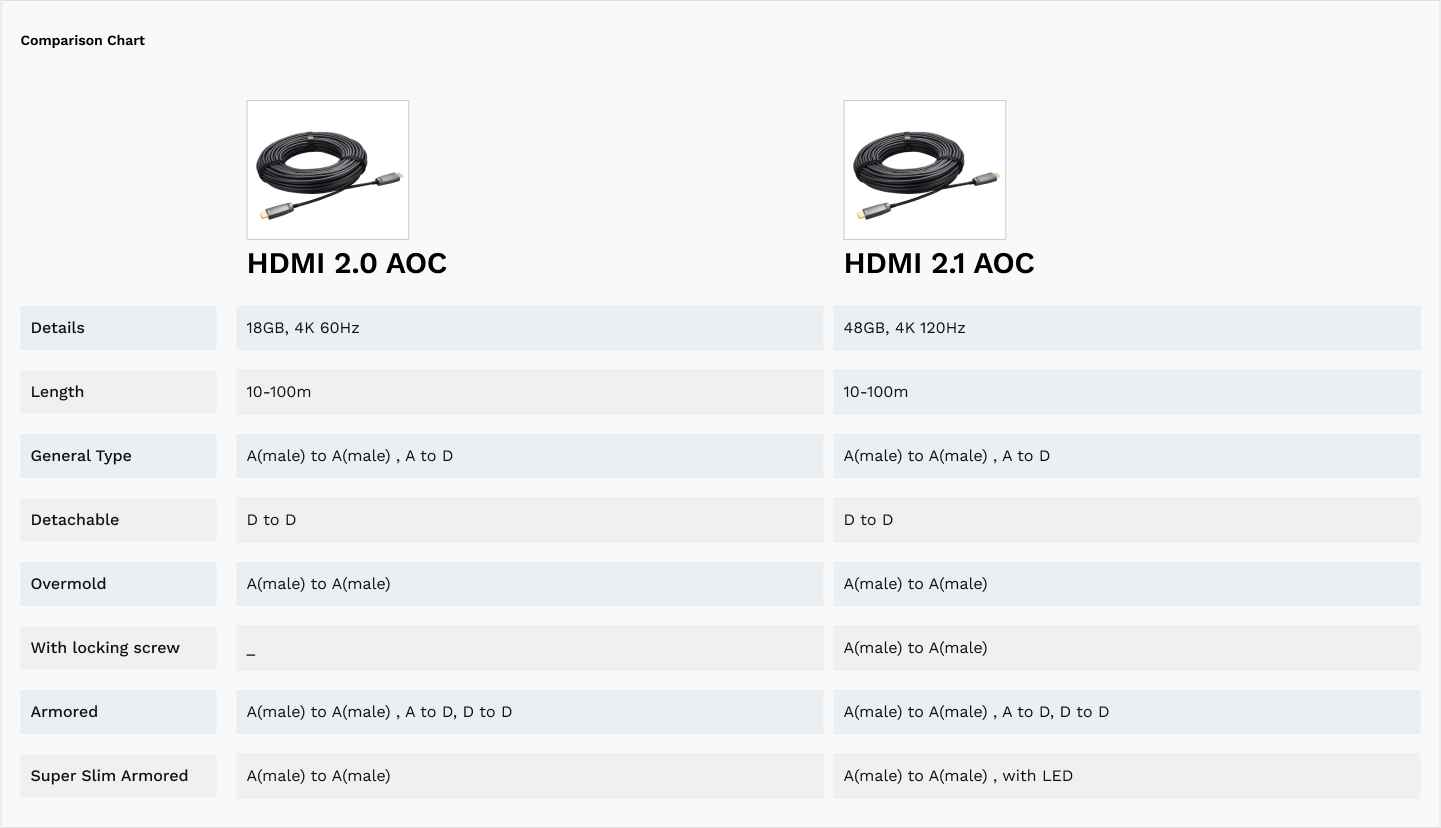Click the HDMI 2.0 AOC cable image
1441x828 pixels.
[x=327, y=170]
